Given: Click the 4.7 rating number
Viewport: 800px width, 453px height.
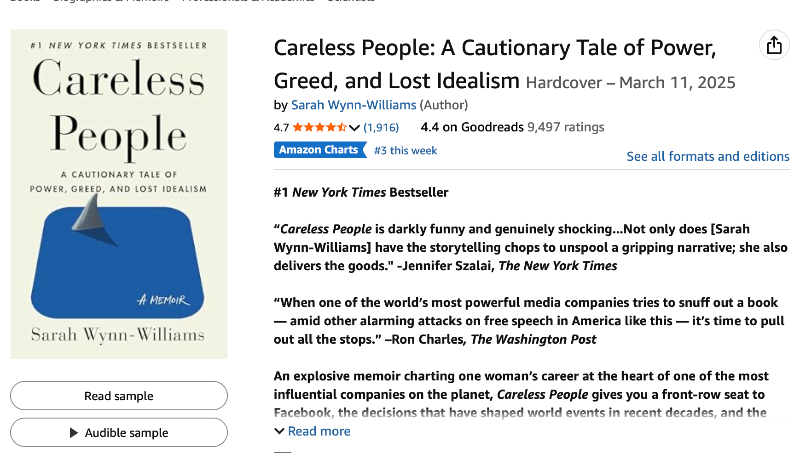Looking at the screenshot, I should click(x=281, y=128).
